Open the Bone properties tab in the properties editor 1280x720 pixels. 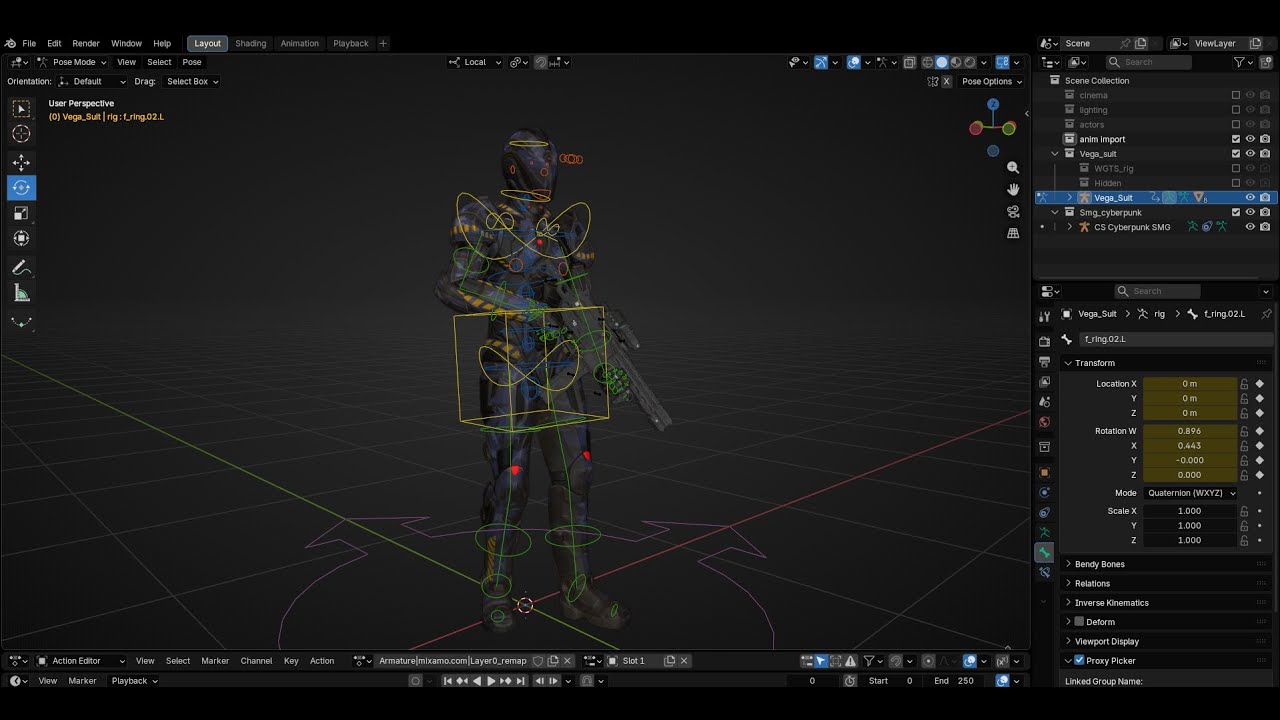(1045, 552)
